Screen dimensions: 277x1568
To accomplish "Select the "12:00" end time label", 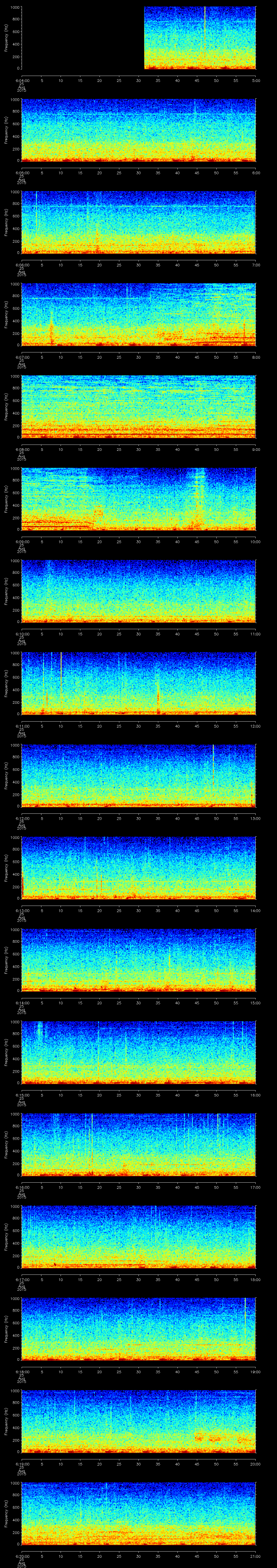I will click(256, 726).
